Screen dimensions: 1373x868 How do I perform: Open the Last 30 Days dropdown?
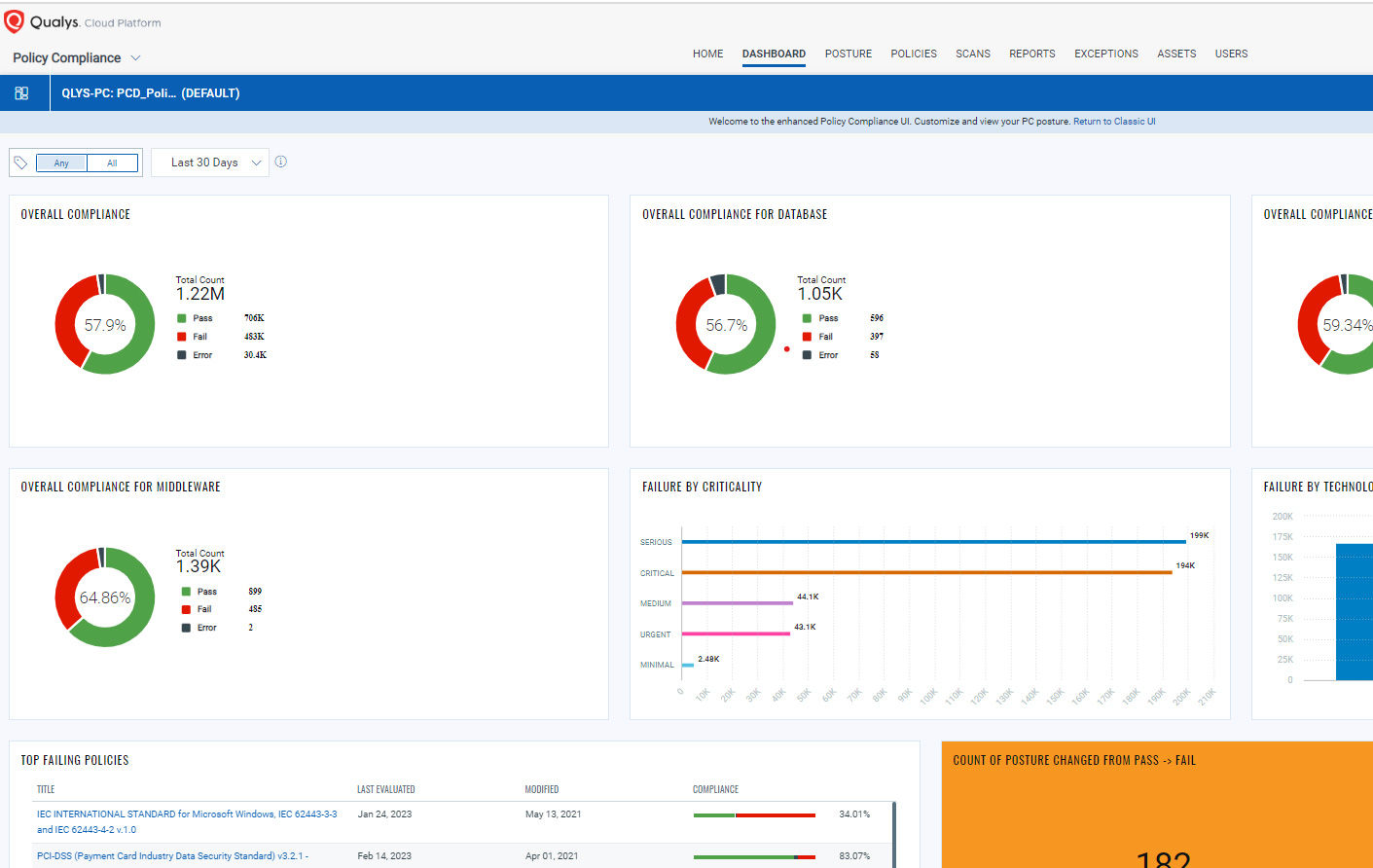tap(210, 163)
